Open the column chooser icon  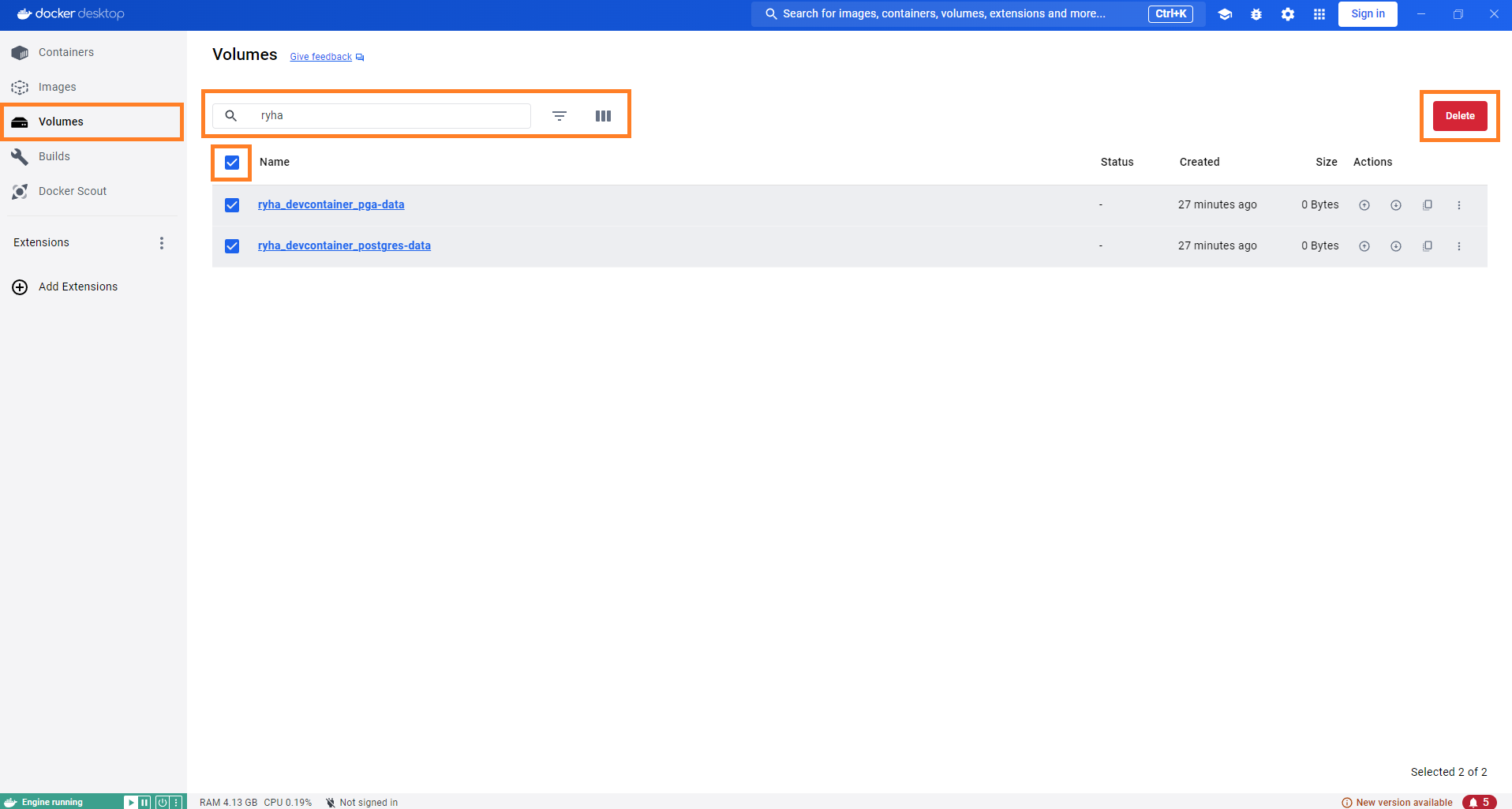pyautogui.click(x=603, y=116)
